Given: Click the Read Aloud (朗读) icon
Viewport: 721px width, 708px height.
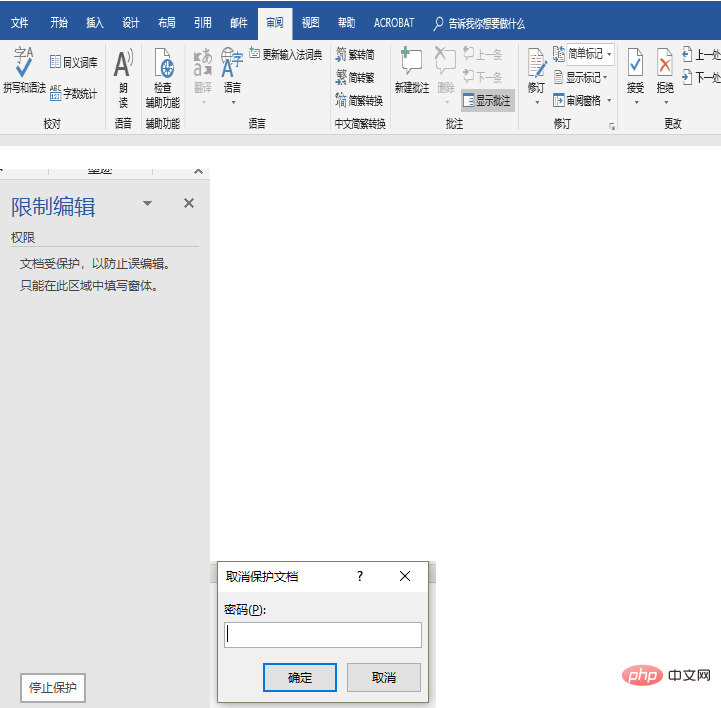Looking at the screenshot, I should [x=123, y=77].
